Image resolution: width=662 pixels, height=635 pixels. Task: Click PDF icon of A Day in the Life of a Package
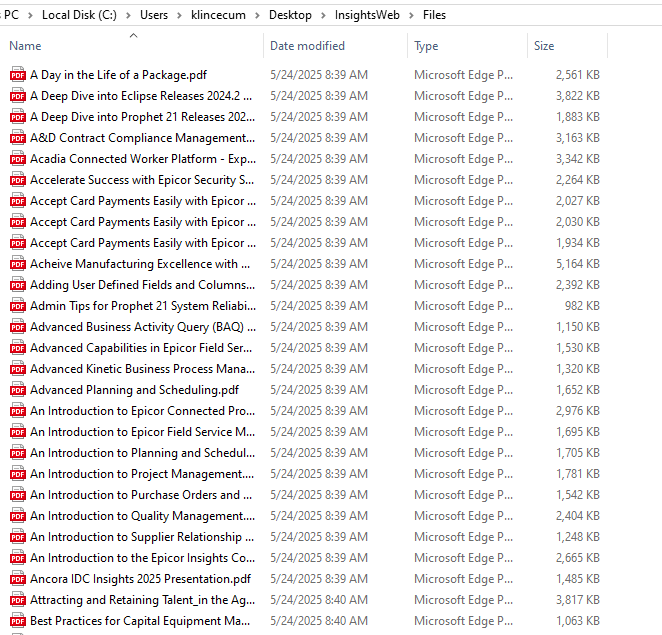click(18, 75)
